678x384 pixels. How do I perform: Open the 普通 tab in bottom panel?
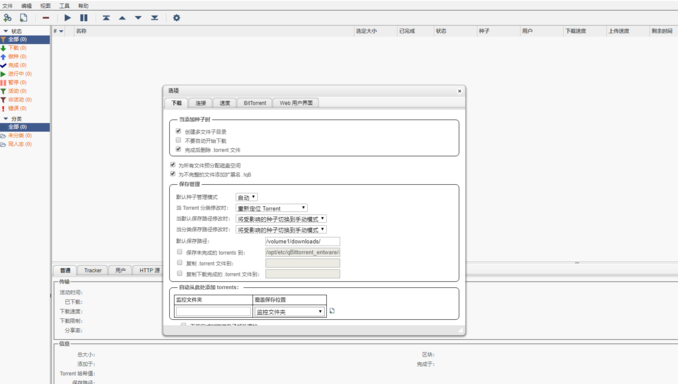pyautogui.click(x=65, y=270)
